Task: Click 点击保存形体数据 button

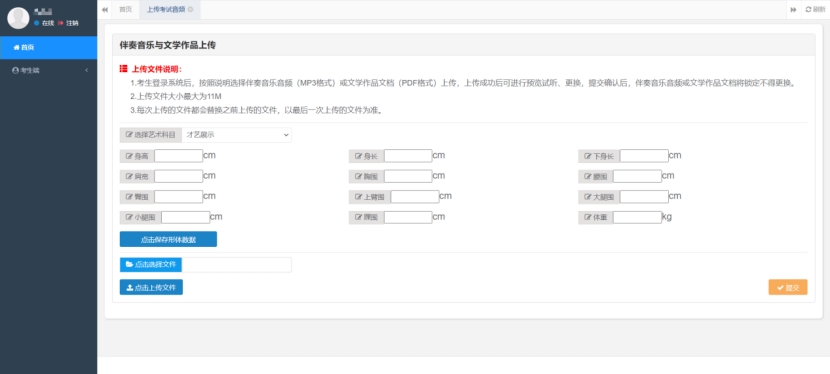Action: [168, 239]
